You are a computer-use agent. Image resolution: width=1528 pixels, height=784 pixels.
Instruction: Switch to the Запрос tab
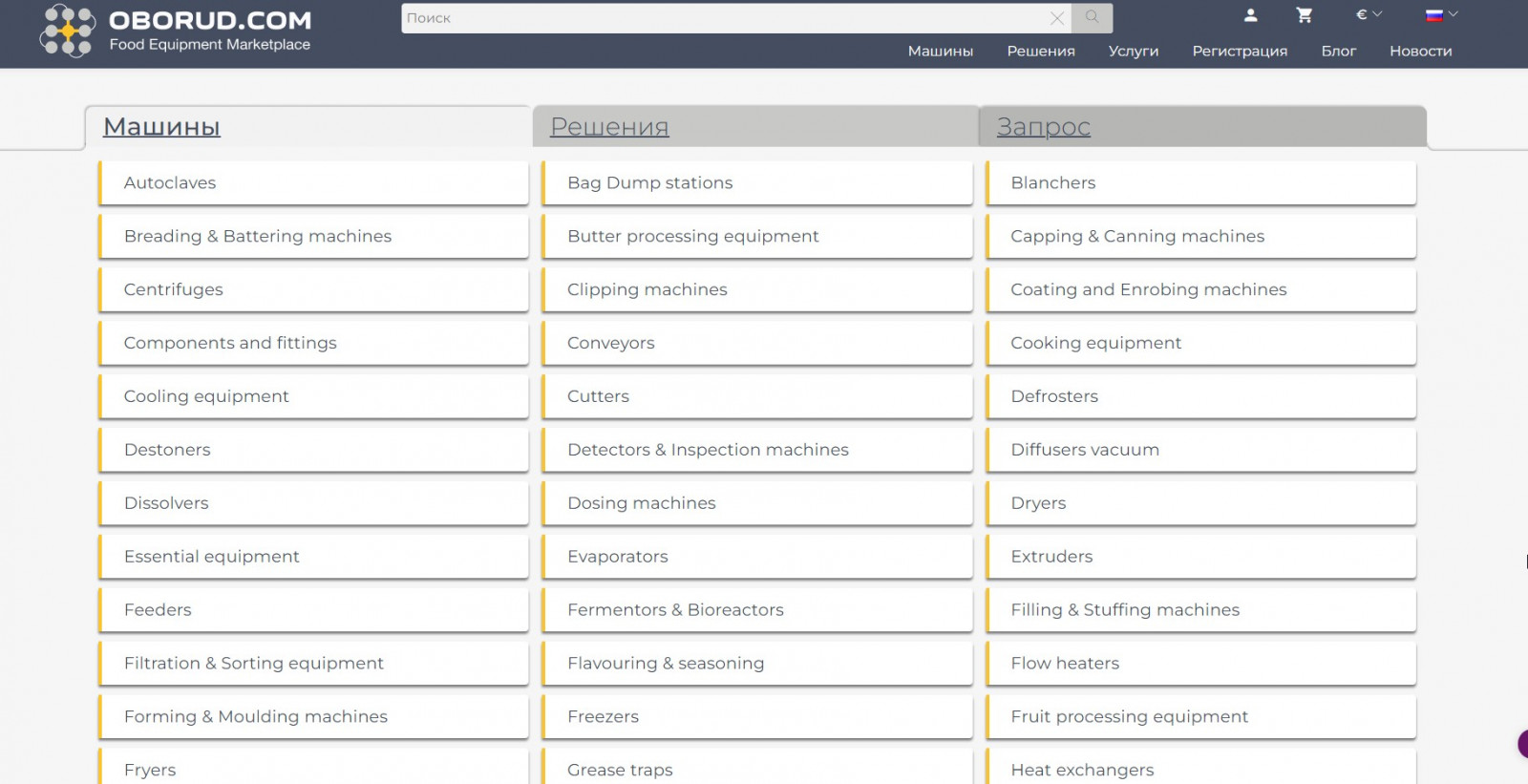point(1202,127)
